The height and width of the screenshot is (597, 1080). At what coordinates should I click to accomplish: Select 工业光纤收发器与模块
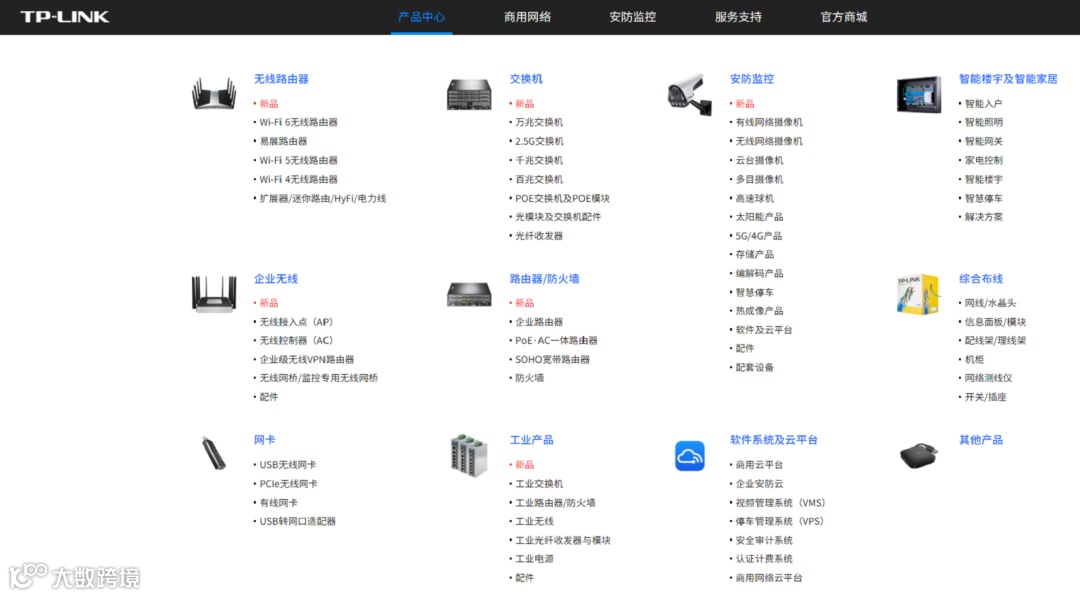tap(563, 540)
